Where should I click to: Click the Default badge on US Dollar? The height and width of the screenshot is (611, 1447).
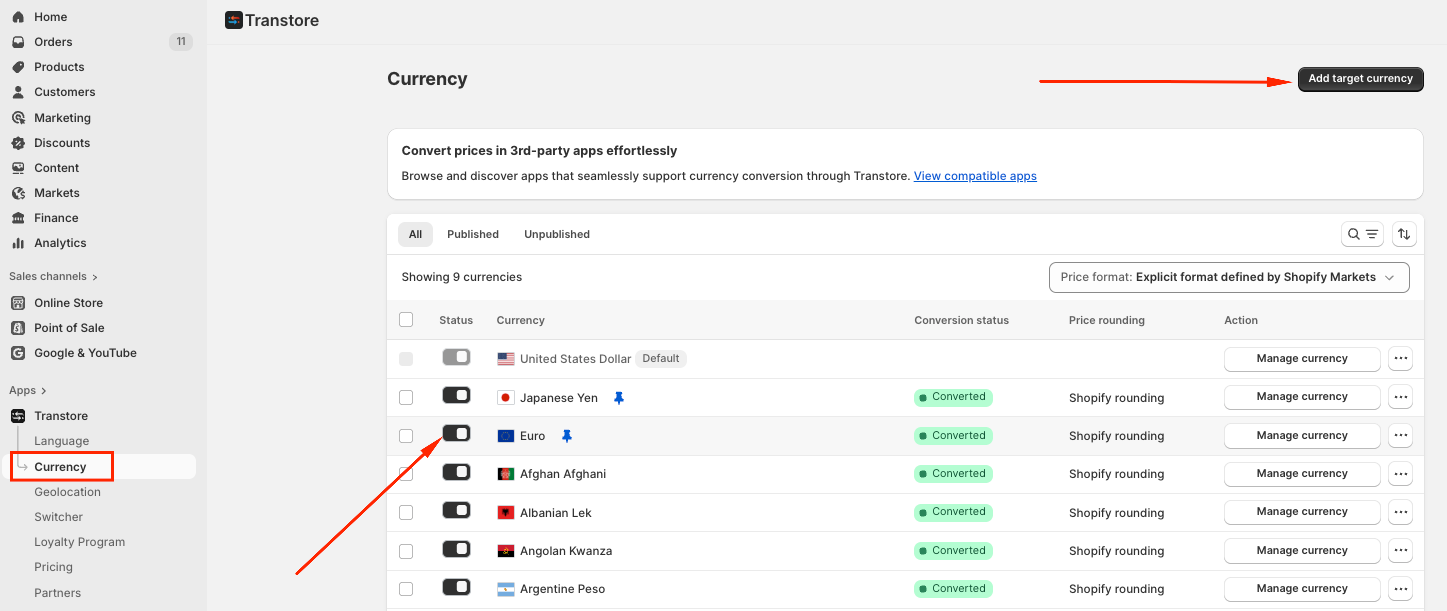click(x=661, y=359)
